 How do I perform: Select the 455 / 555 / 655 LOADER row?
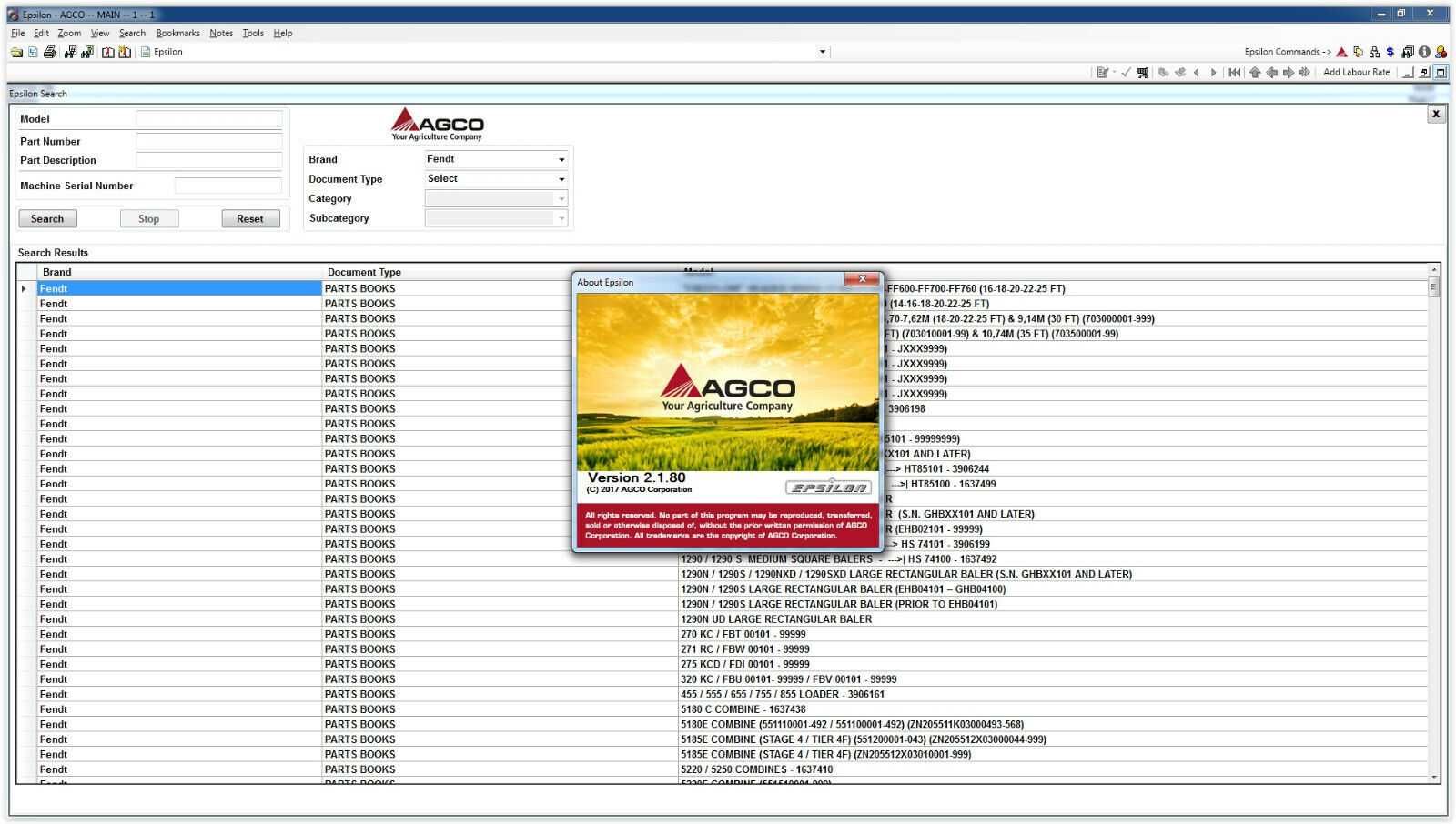pos(733,694)
